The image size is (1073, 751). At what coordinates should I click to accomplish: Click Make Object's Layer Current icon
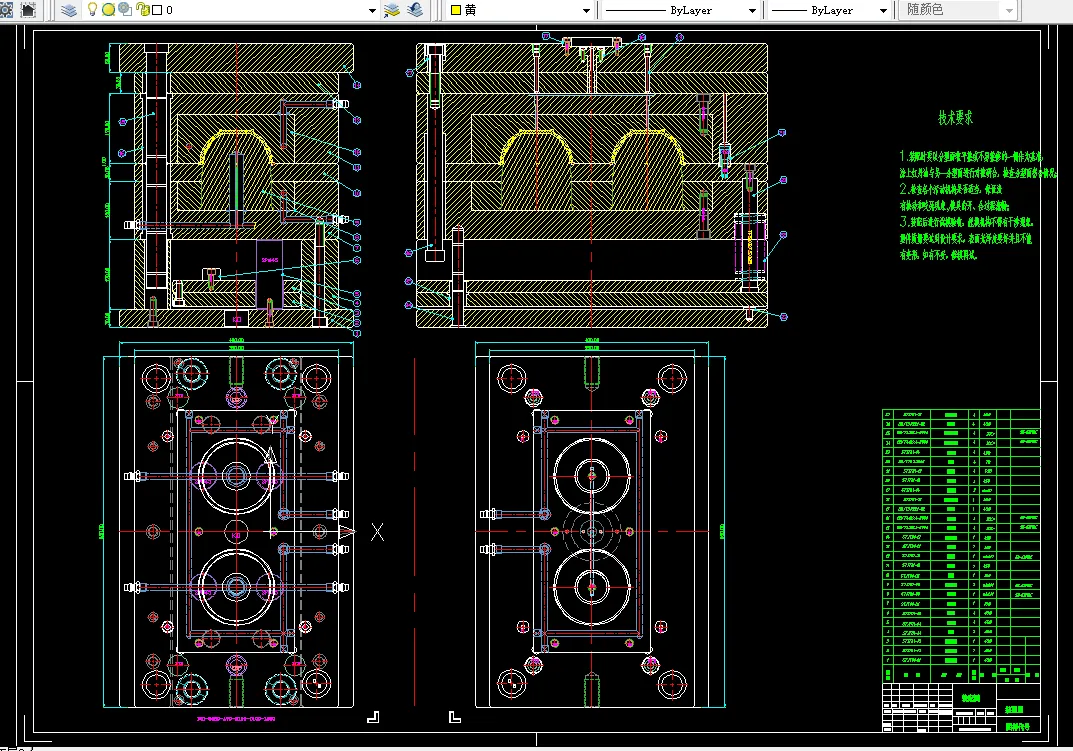[x=393, y=10]
